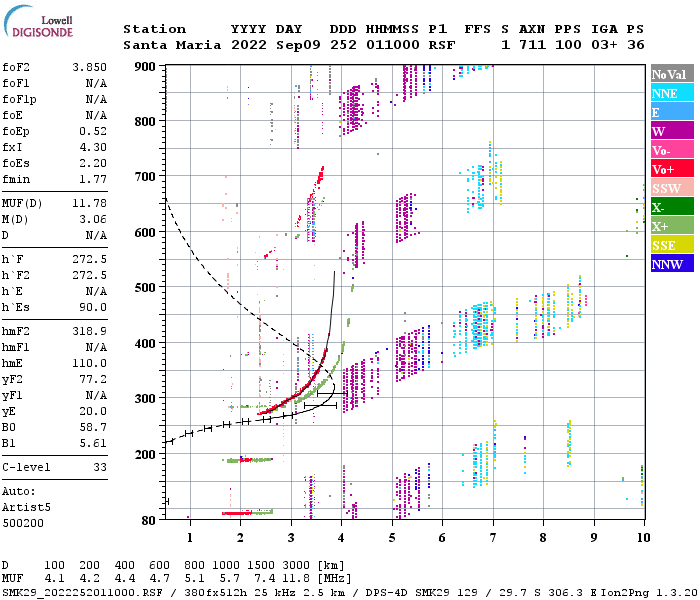Click the 1 MHz frequency axis label
700x600 pixels.
pyautogui.click(x=190, y=538)
